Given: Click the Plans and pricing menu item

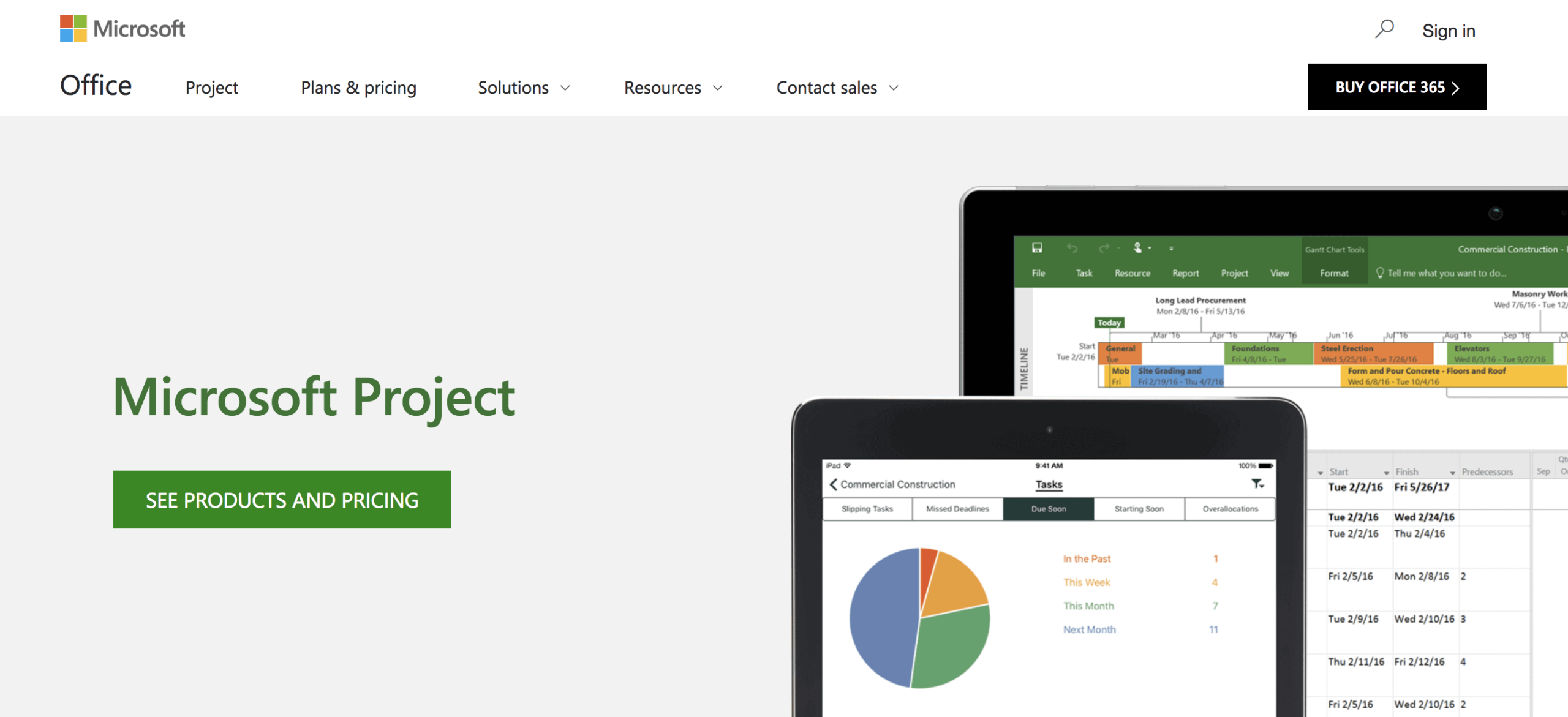Looking at the screenshot, I should pos(359,87).
